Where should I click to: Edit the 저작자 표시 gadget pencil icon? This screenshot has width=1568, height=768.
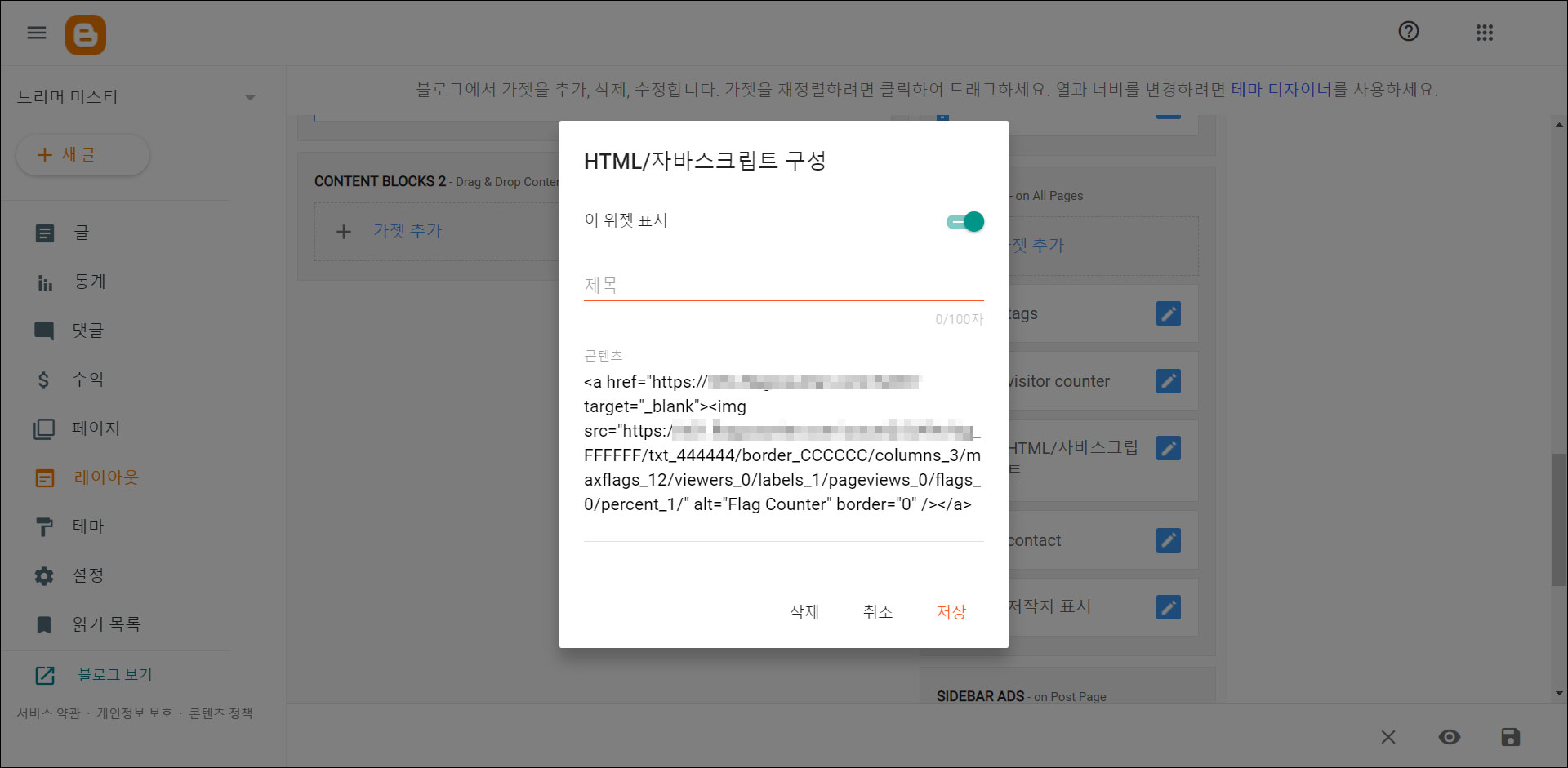coord(1169,607)
